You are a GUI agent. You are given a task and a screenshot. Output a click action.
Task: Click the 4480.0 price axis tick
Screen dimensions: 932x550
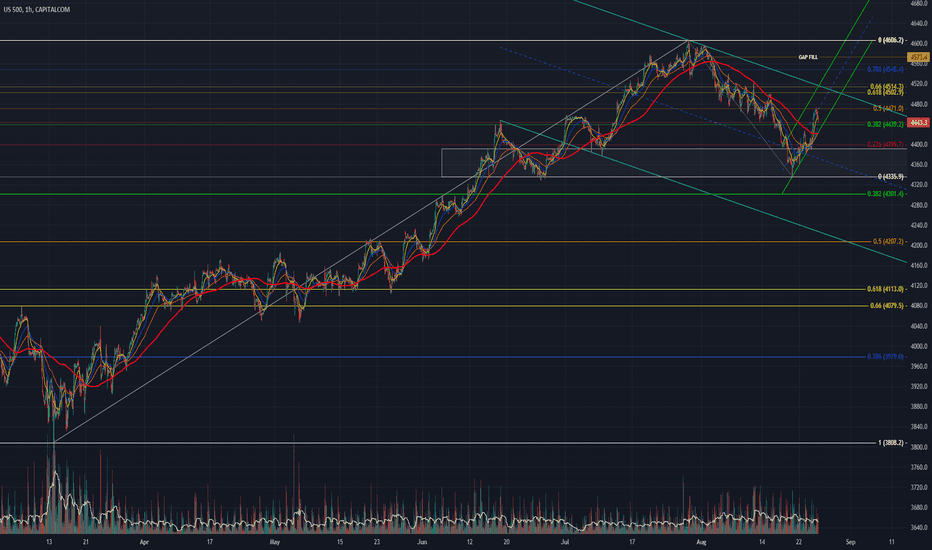pos(918,104)
